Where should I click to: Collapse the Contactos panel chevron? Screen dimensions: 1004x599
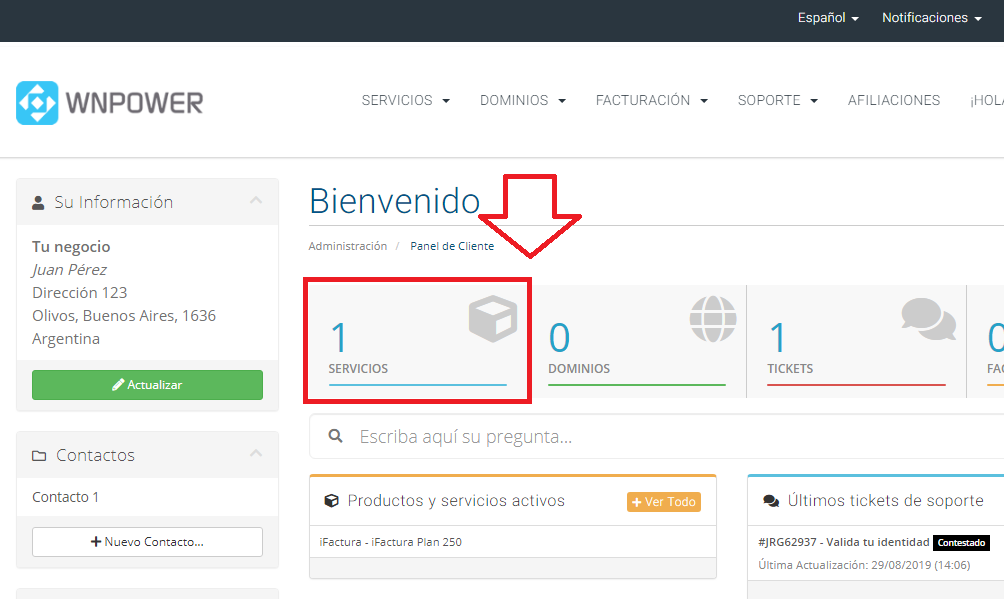click(x=256, y=454)
